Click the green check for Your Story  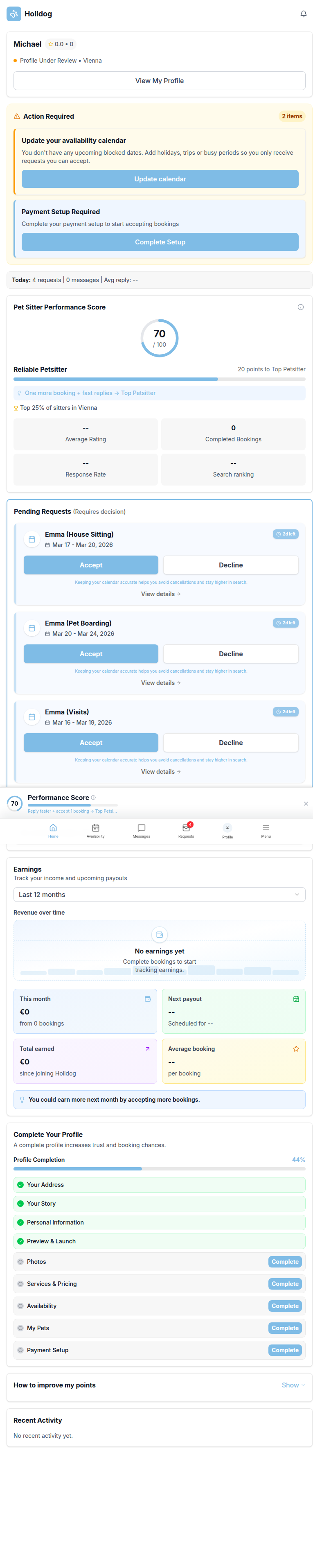[20, 1203]
